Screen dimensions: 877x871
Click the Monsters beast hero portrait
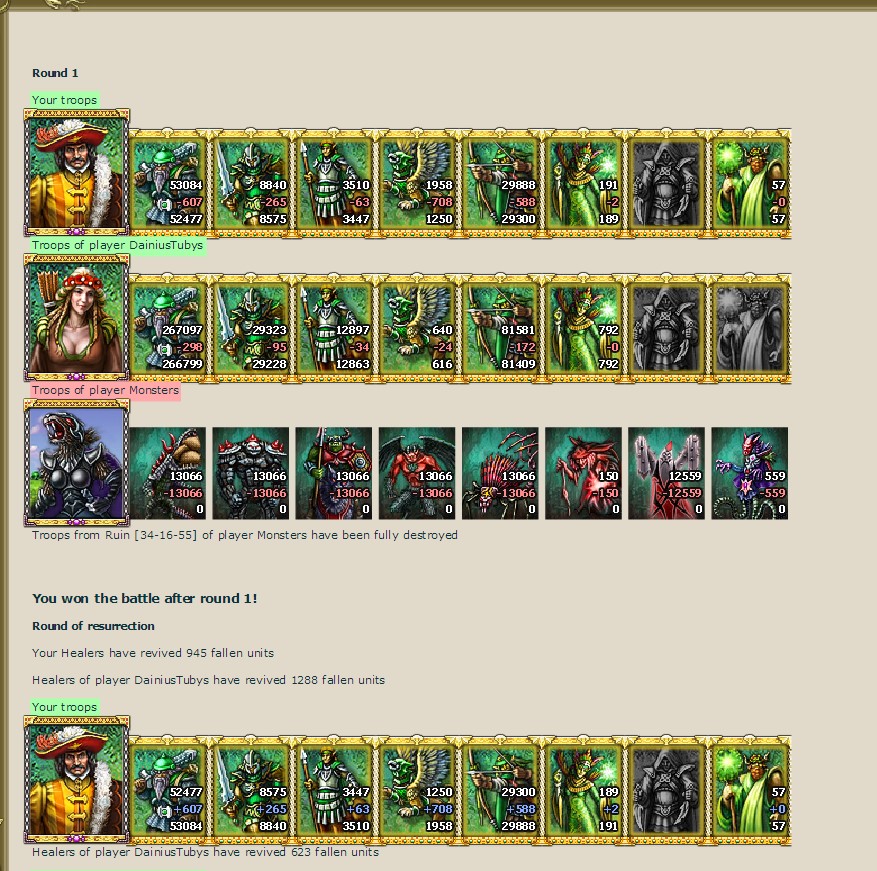tap(77, 463)
